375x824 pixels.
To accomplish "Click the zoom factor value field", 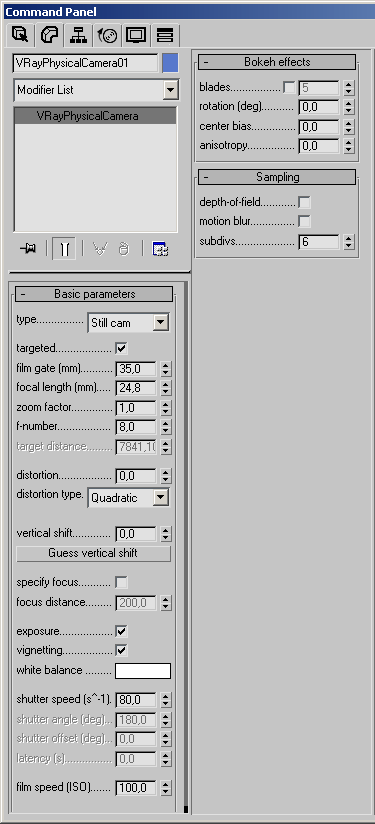I will click(x=136, y=408).
